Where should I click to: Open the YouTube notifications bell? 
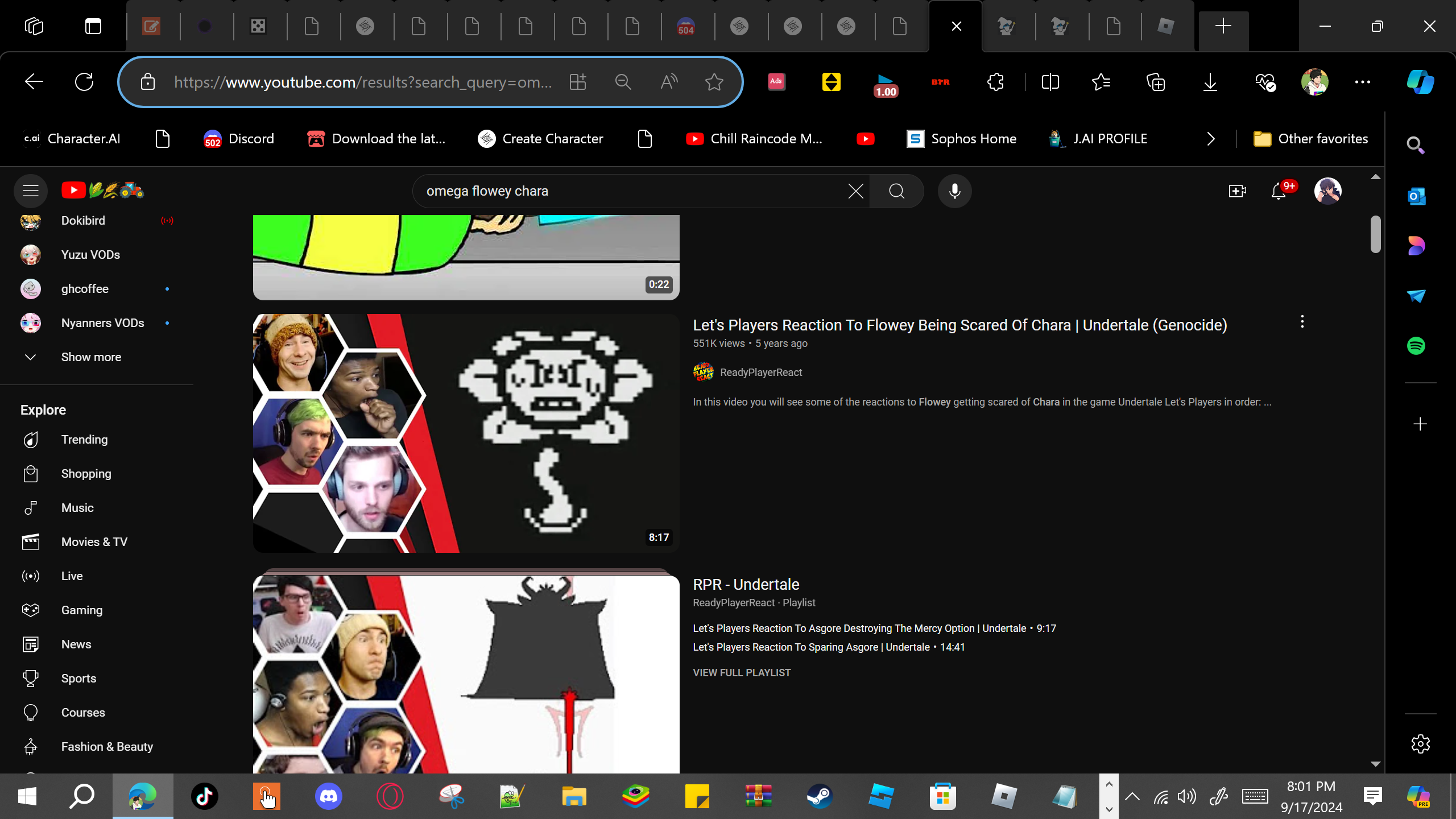pos(1279,191)
